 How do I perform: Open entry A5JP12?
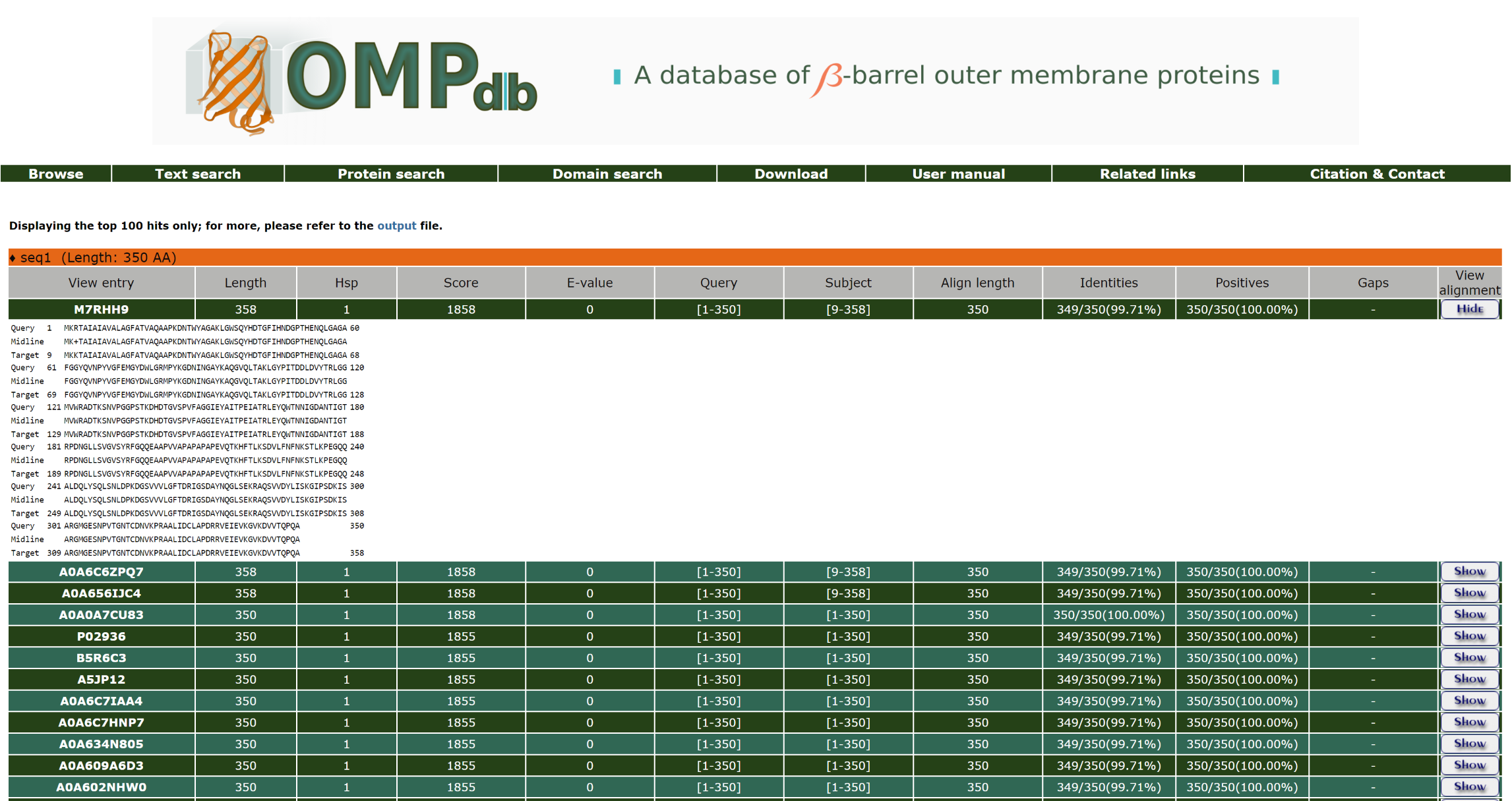(101, 679)
